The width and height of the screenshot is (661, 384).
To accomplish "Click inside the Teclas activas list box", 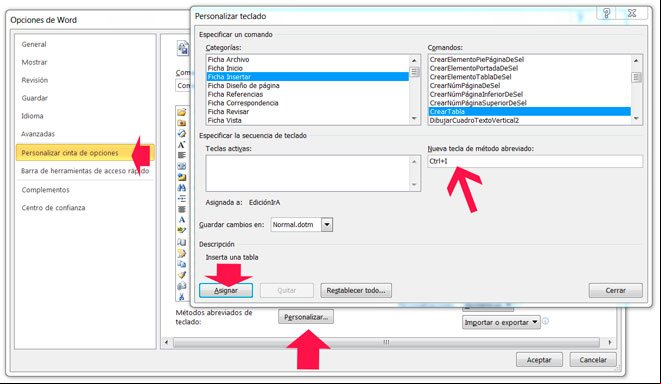I will tap(308, 173).
